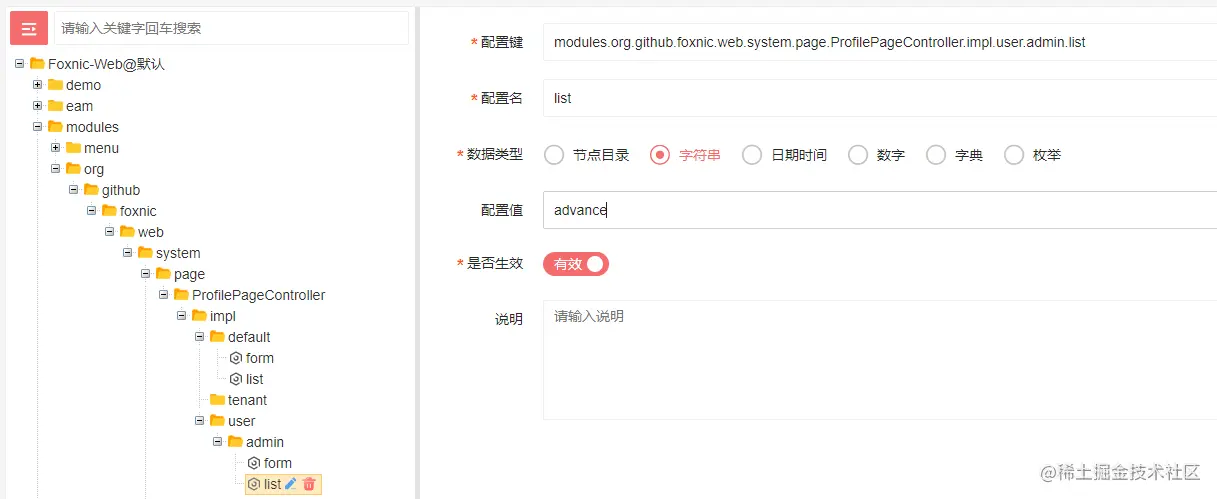Click the foxnic folder icon
This screenshot has height=499, width=1217.
(x=109, y=211)
